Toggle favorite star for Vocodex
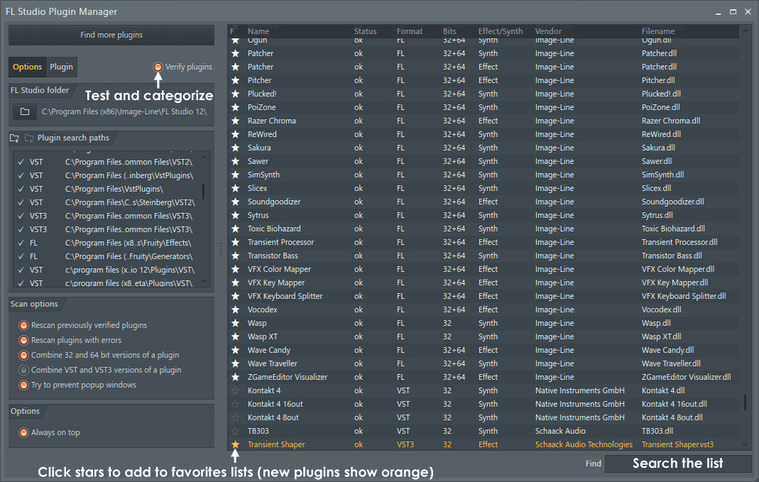The width and height of the screenshot is (759, 482). coord(235,310)
